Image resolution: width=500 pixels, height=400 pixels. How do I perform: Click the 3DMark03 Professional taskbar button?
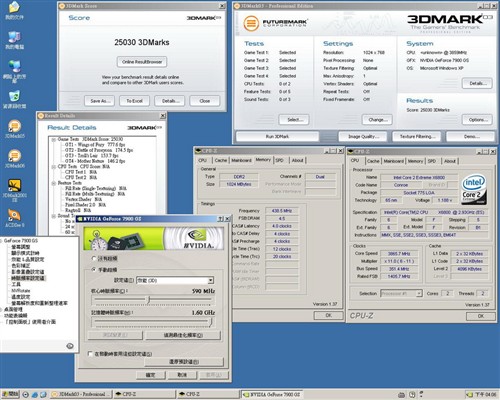coord(81,394)
